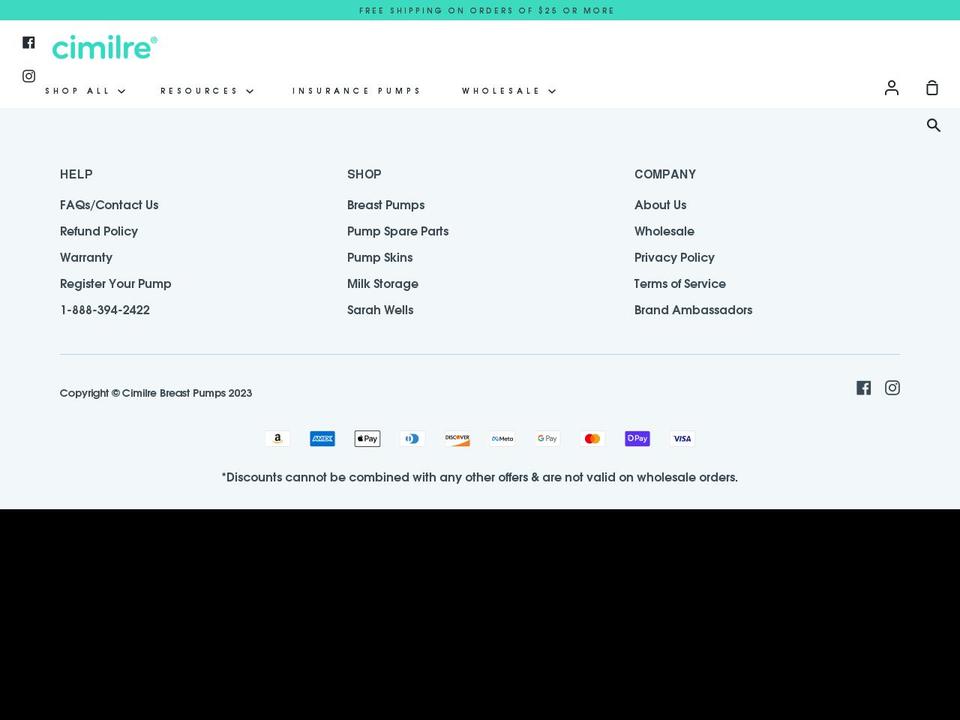
Task: Open the Insurance Pumps menu item
Action: [x=357, y=91]
